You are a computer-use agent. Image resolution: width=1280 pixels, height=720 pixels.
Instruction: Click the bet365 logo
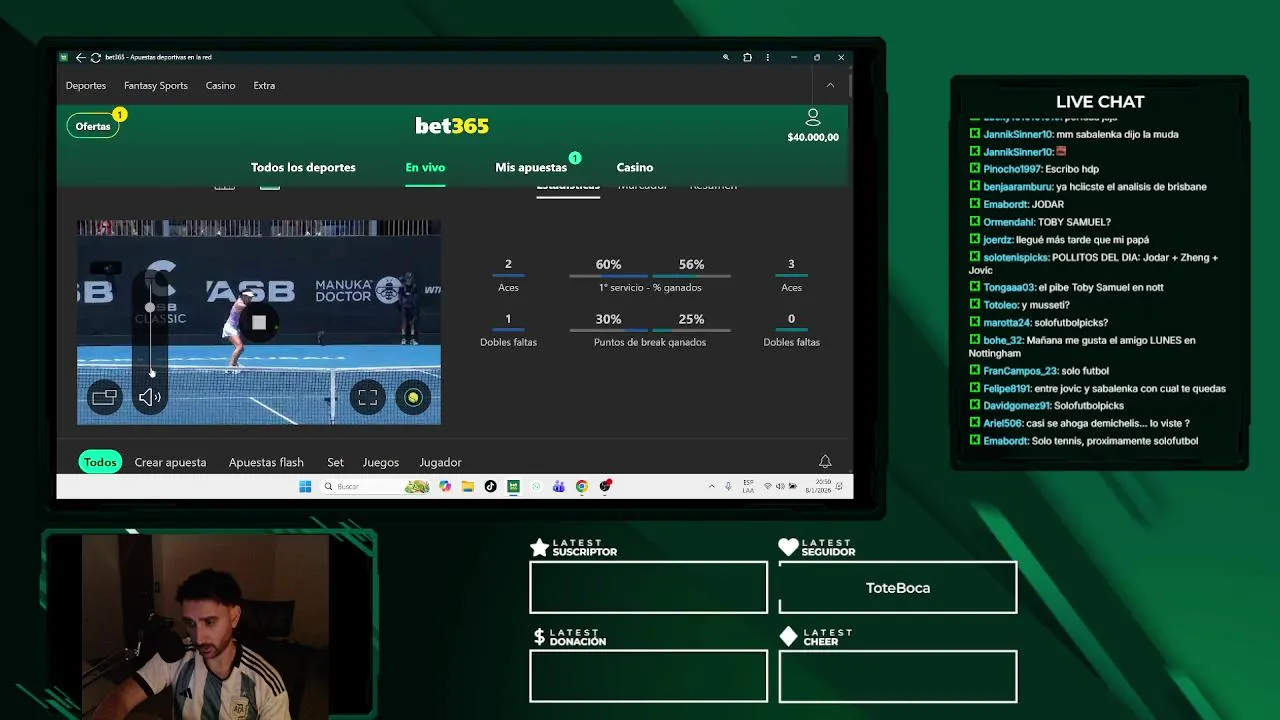click(452, 125)
